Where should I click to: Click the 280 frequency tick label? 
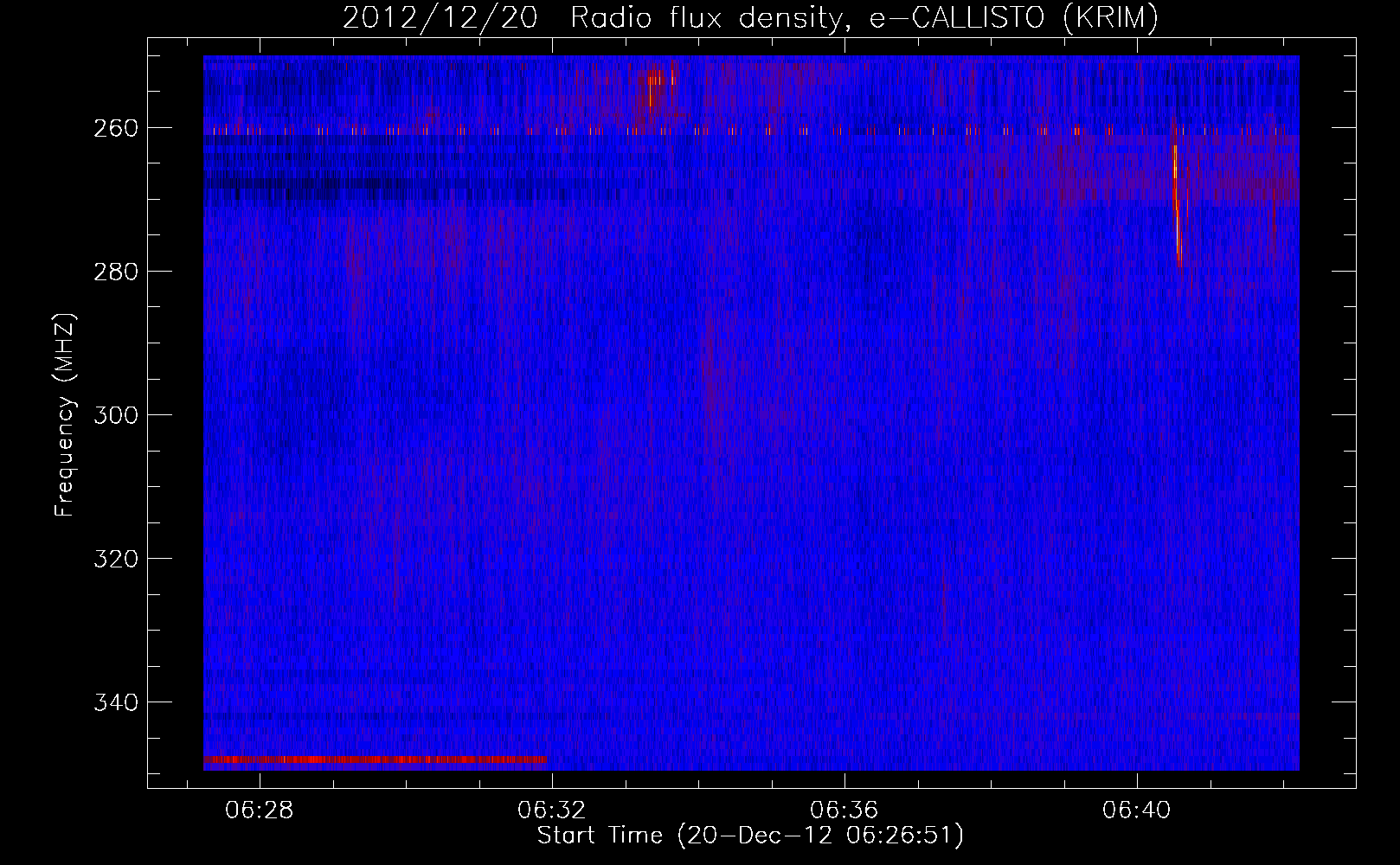pyautogui.click(x=115, y=272)
